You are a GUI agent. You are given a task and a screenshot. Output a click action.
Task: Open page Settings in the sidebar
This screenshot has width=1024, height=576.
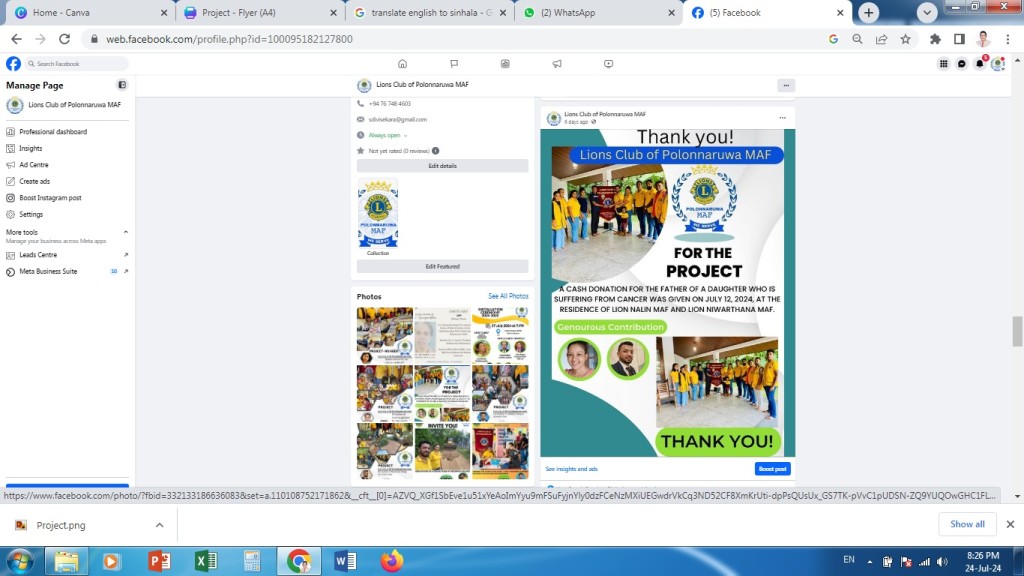(31, 214)
